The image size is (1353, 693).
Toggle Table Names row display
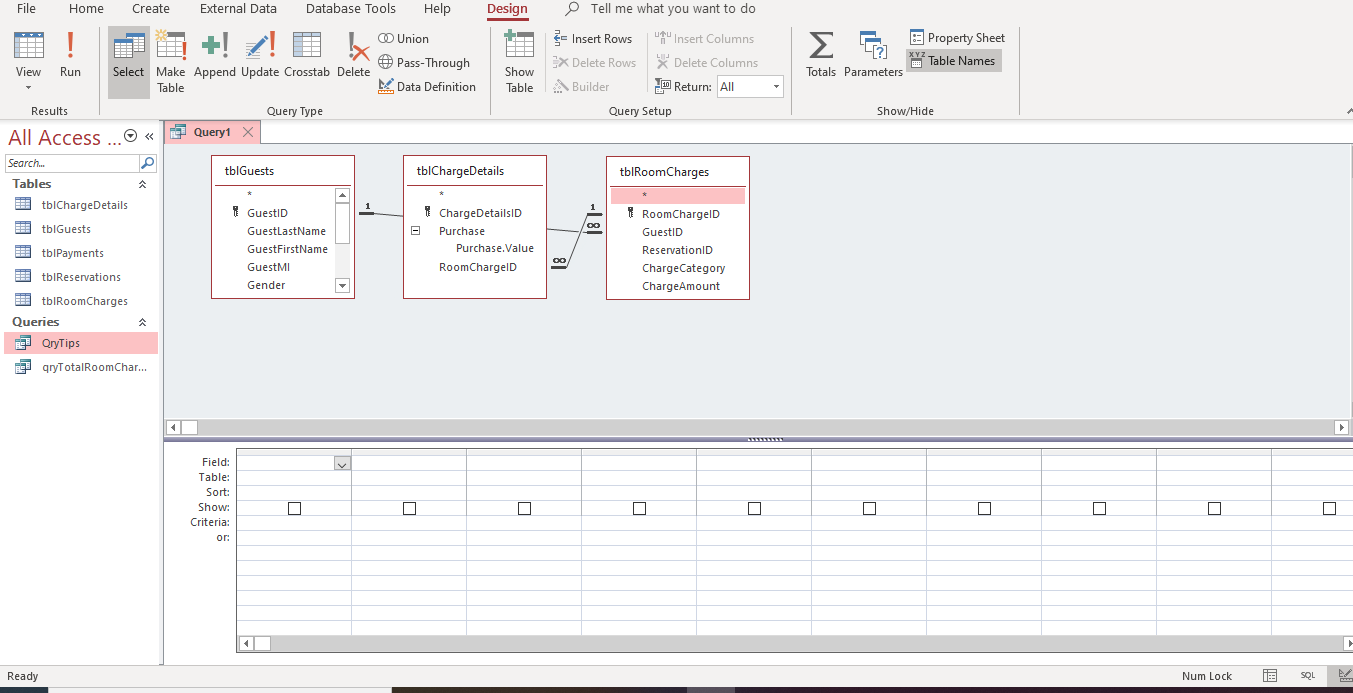pos(953,60)
